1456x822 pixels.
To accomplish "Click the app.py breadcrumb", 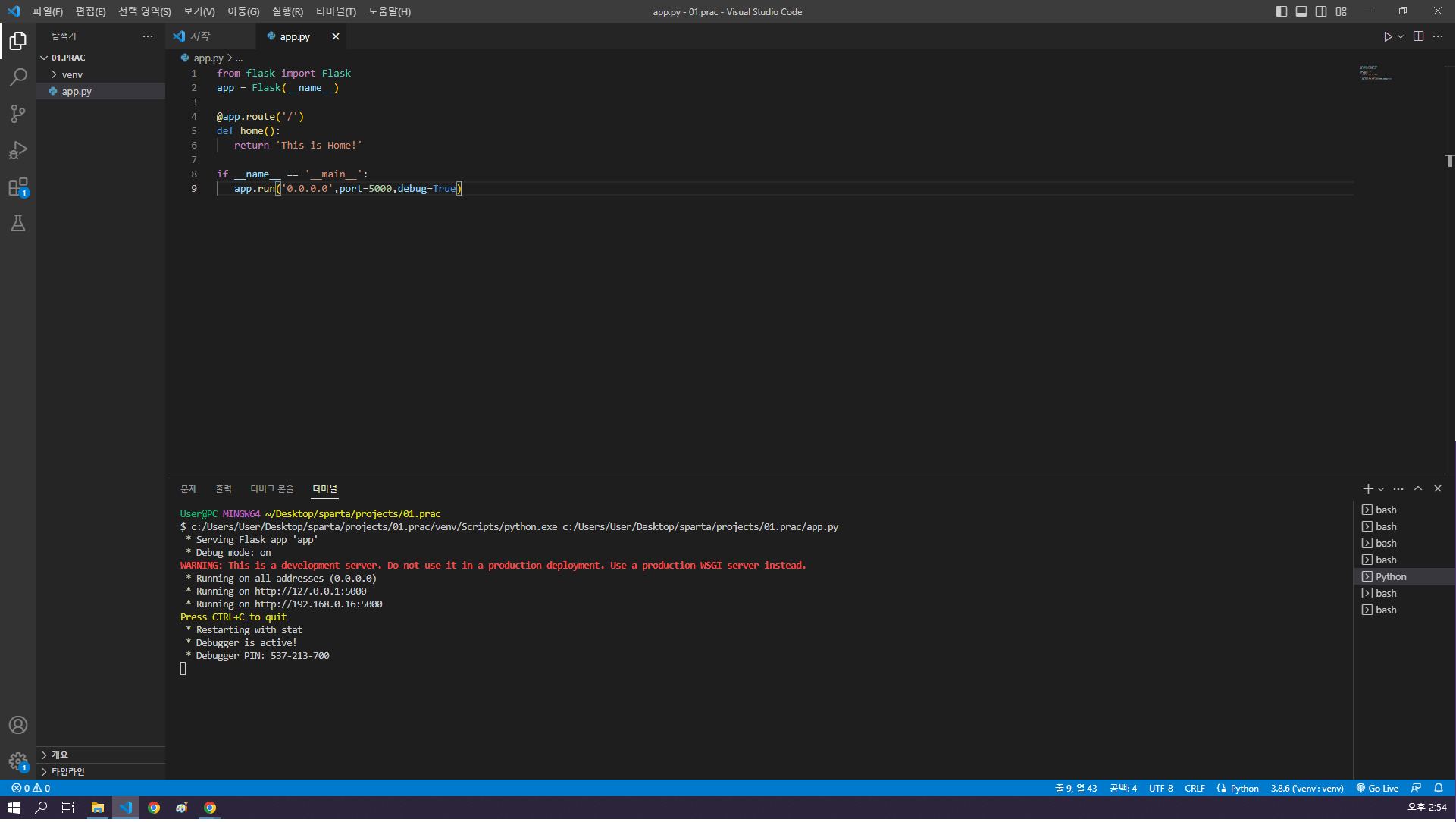I will click(208, 58).
